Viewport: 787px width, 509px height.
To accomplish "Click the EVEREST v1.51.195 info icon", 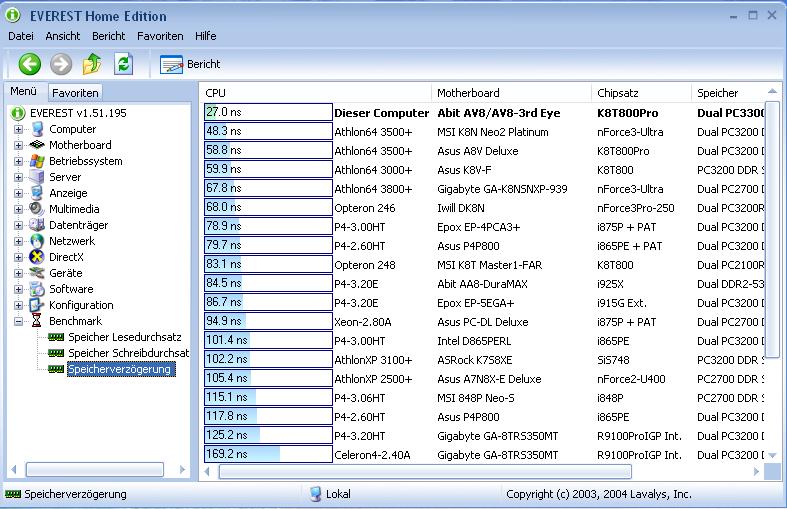I will 18,113.
